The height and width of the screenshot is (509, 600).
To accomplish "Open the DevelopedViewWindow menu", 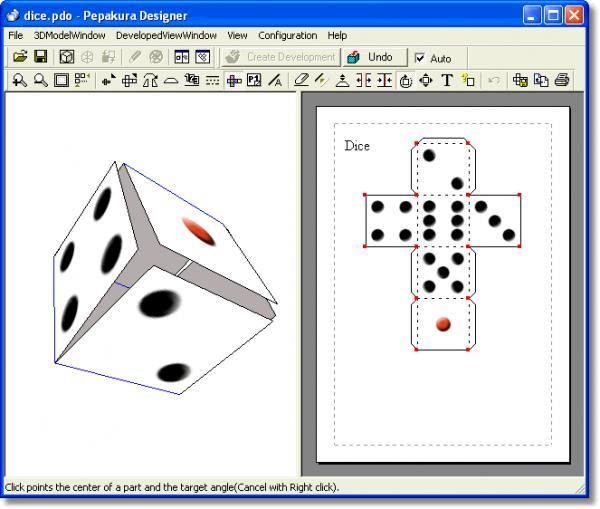I will point(165,35).
